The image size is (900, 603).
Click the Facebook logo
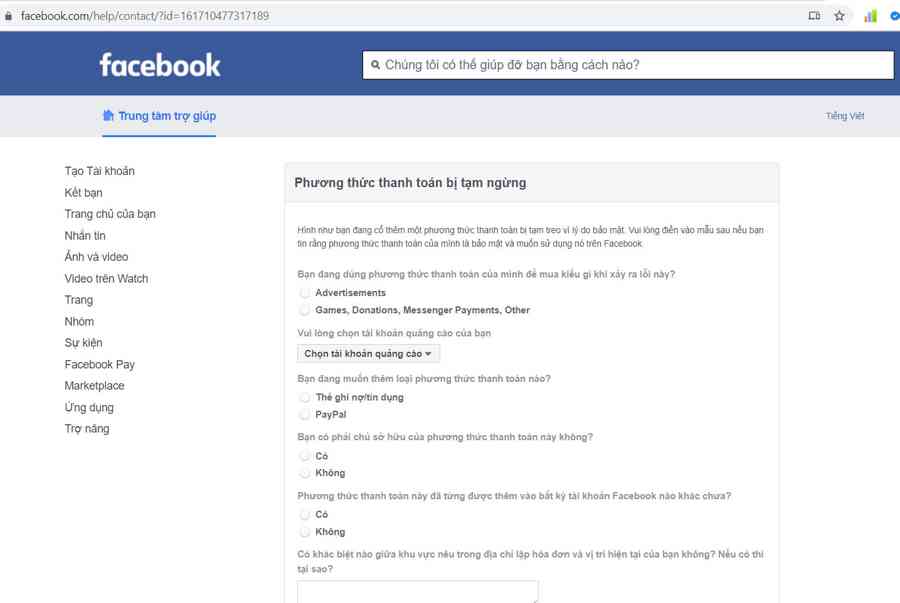click(160, 65)
